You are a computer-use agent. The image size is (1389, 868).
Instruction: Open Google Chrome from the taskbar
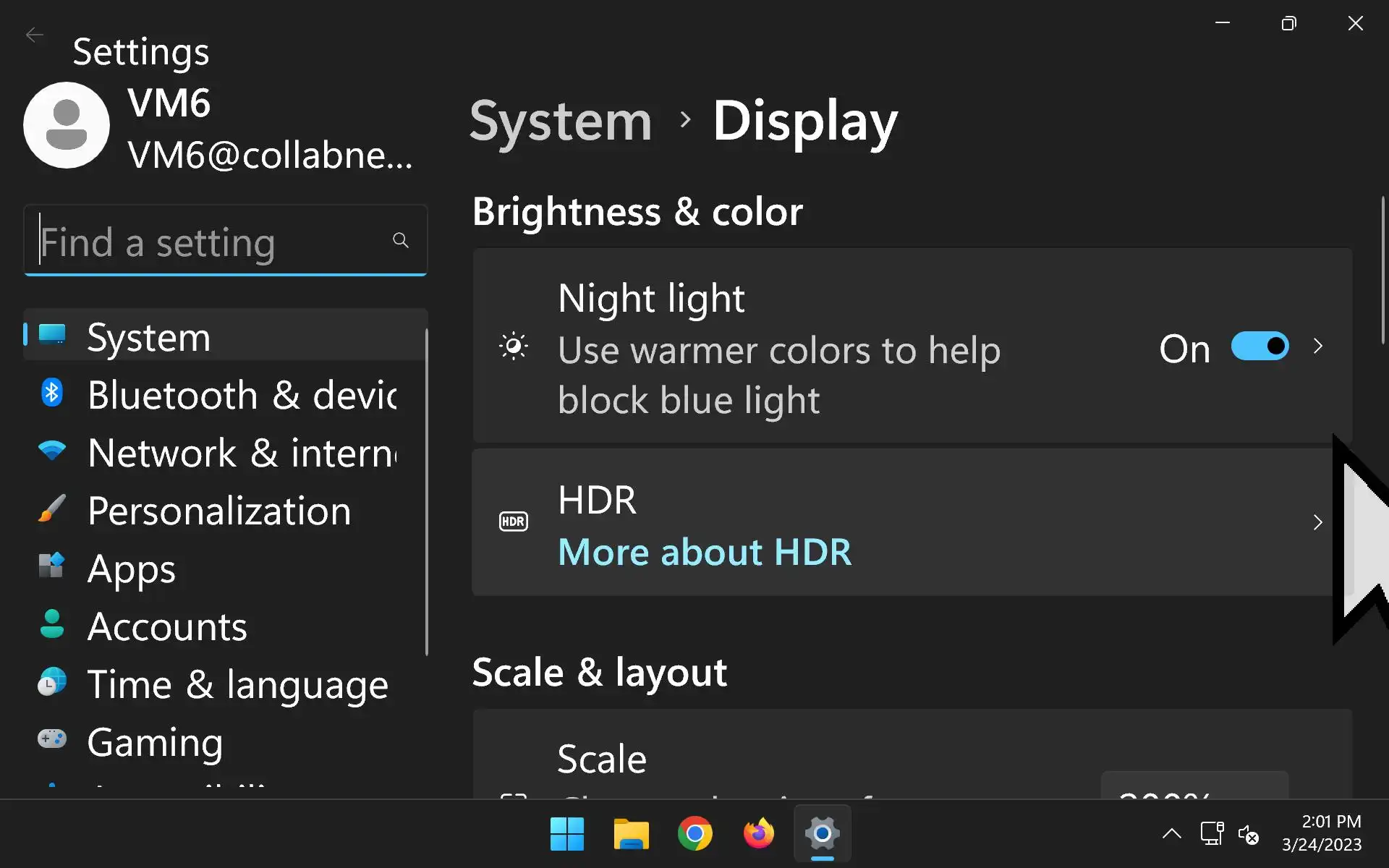(x=694, y=834)
